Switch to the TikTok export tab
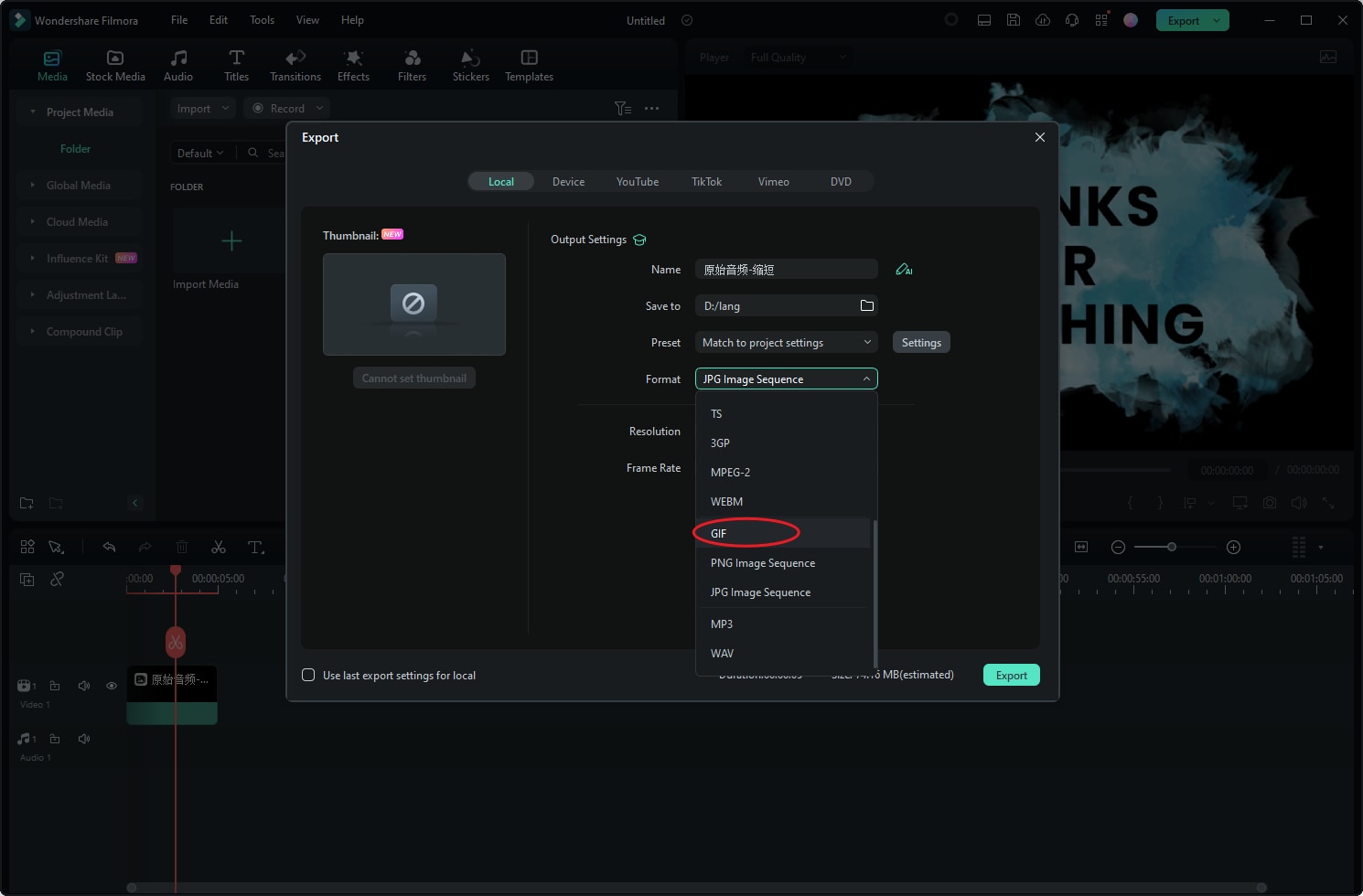The image size is (1363, 896). pyautogui.click(x=706, y=181)
